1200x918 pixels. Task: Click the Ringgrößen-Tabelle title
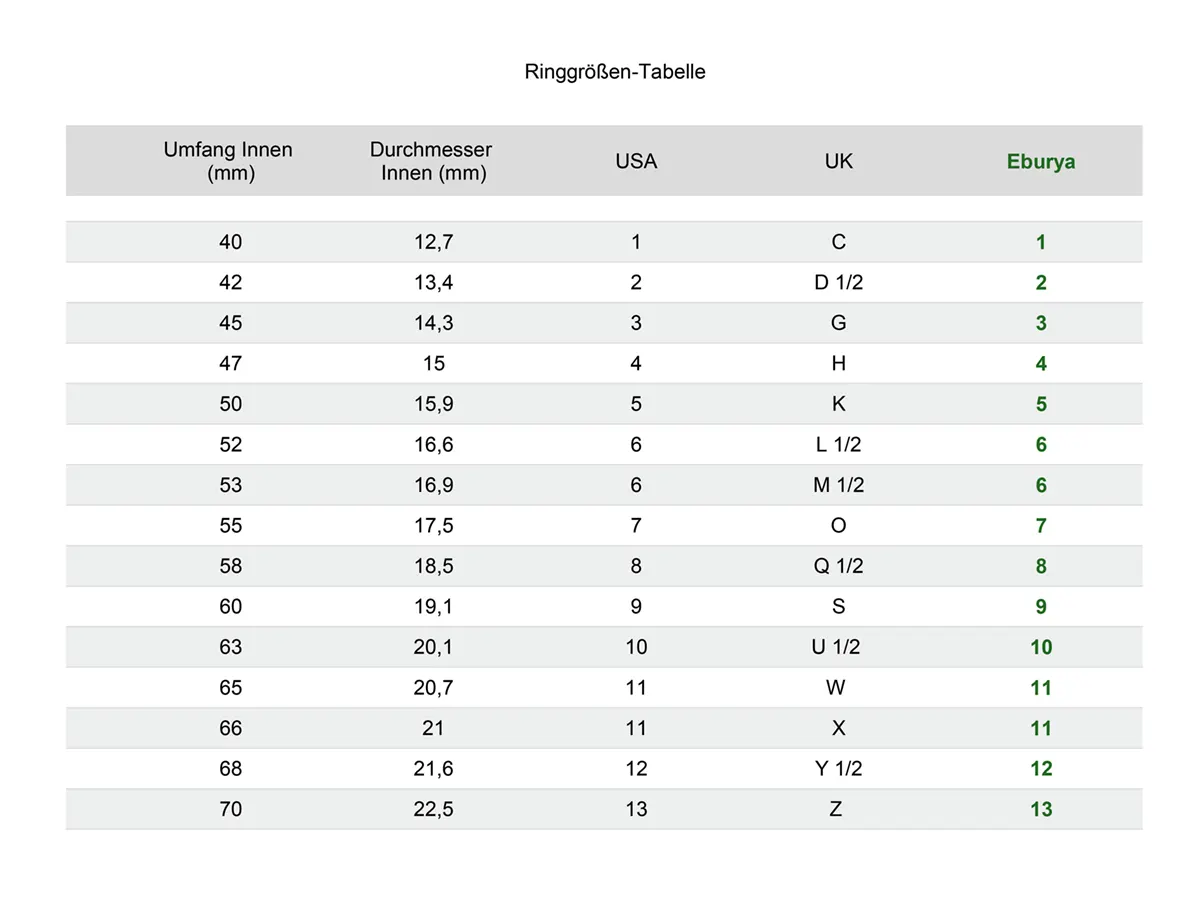tap(615, 72)
